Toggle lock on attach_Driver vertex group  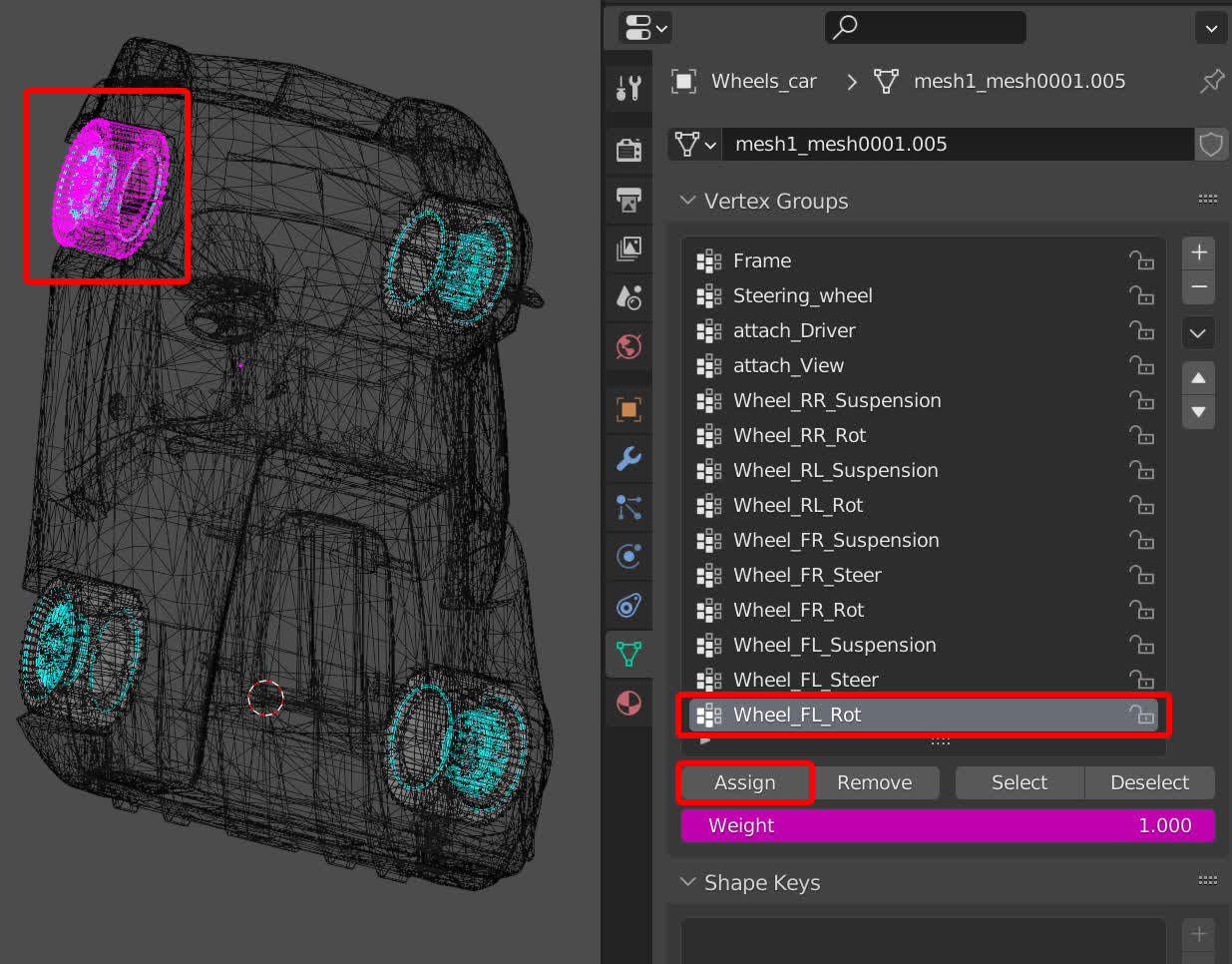click(x=1141, y=330)
